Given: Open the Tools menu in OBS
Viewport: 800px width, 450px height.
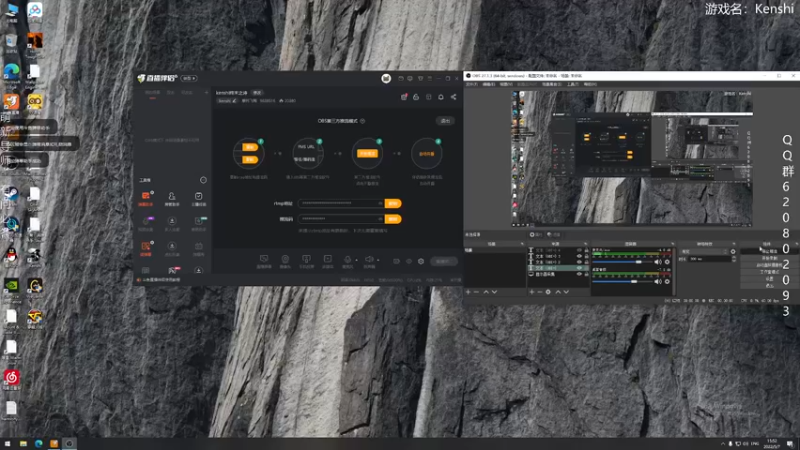Looking at the screenshot, I should point(573,84).
